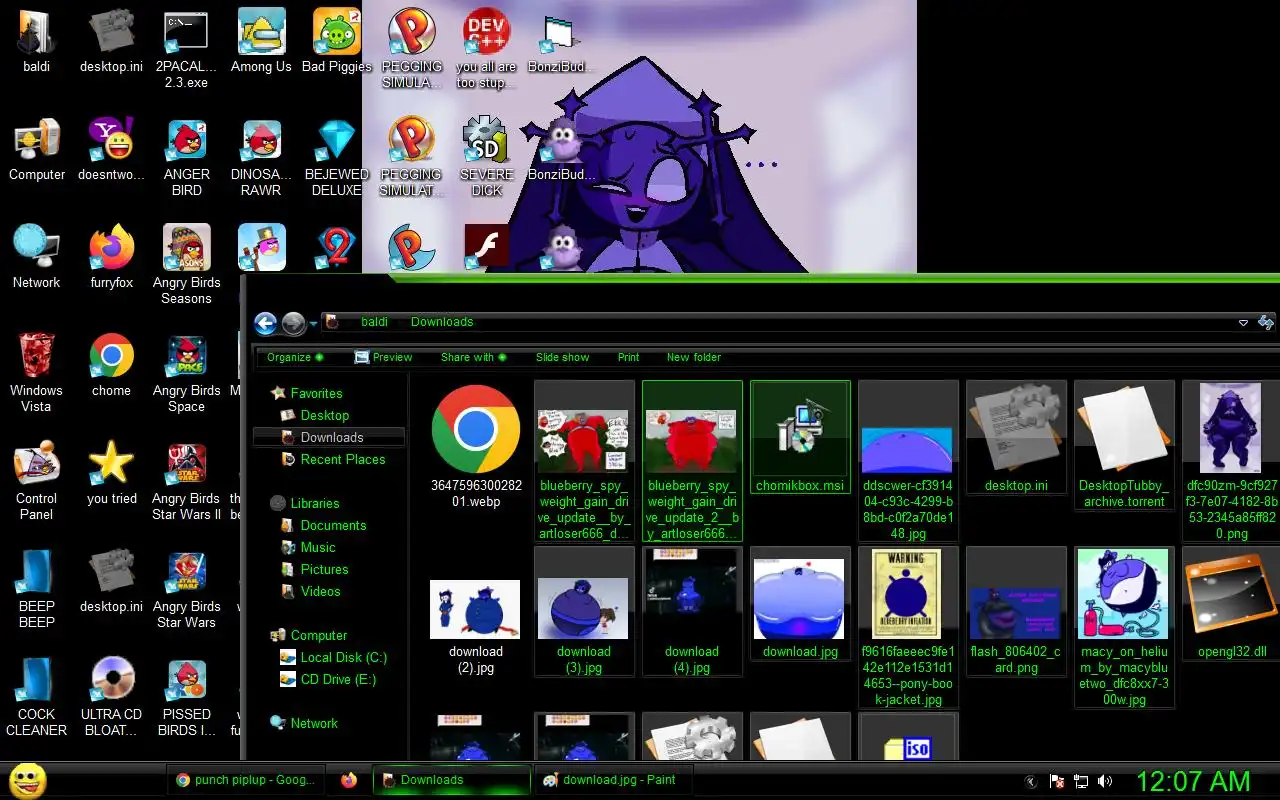
Task: Open the volume speaker tray icon
Action: 1105,781
